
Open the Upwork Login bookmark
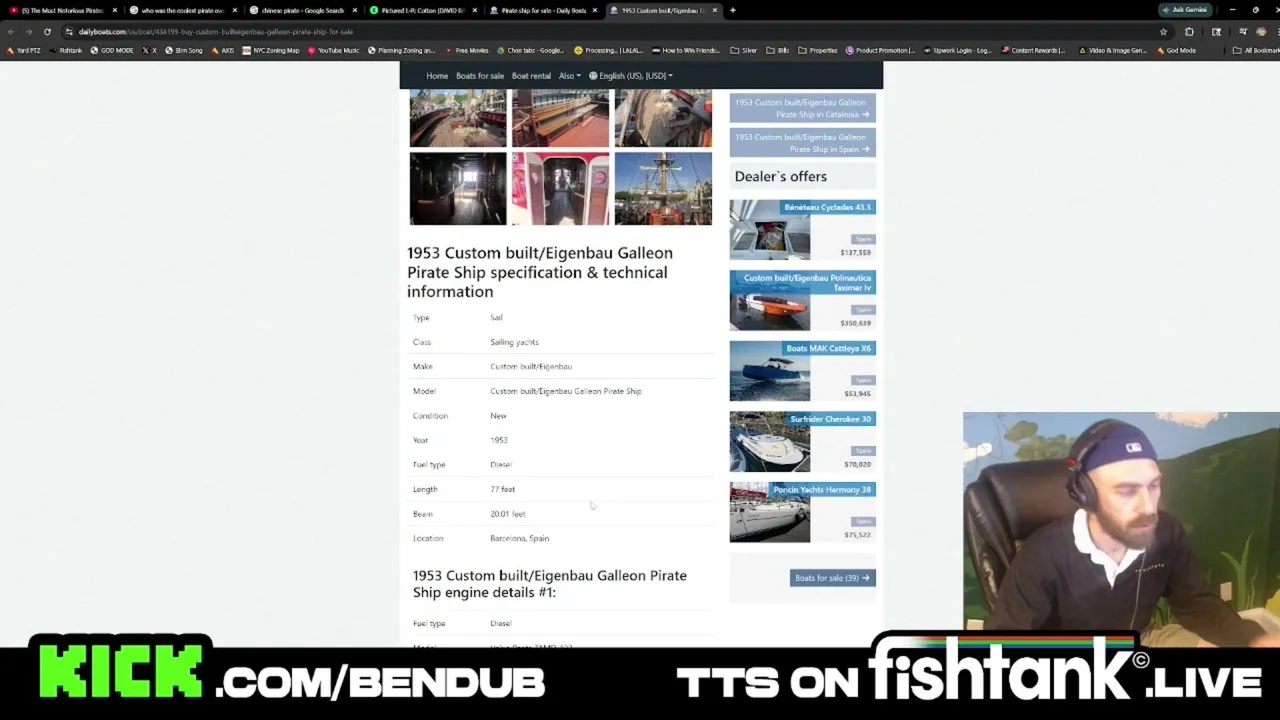957,50
